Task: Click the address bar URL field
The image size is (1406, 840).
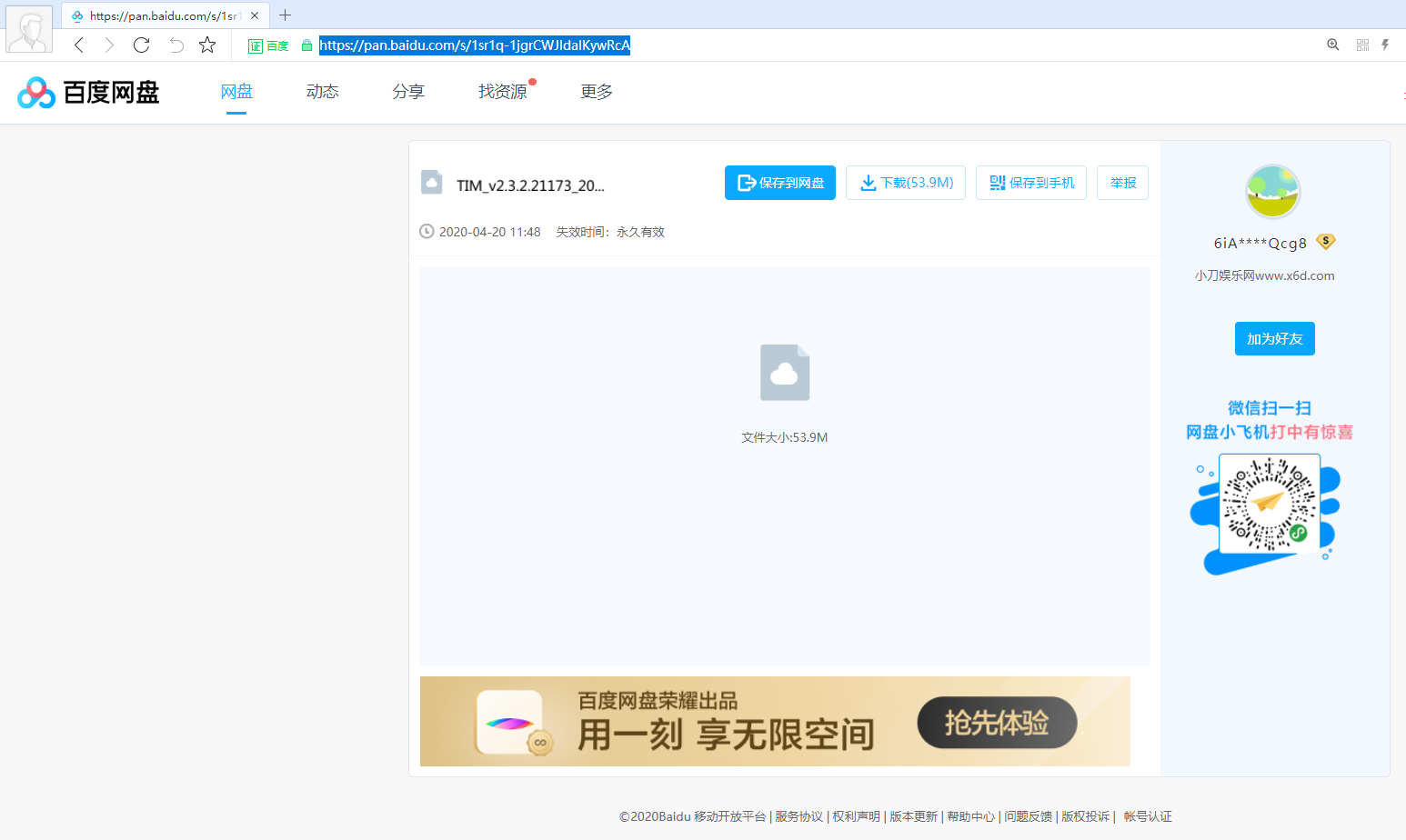Action: coord(475,45)
